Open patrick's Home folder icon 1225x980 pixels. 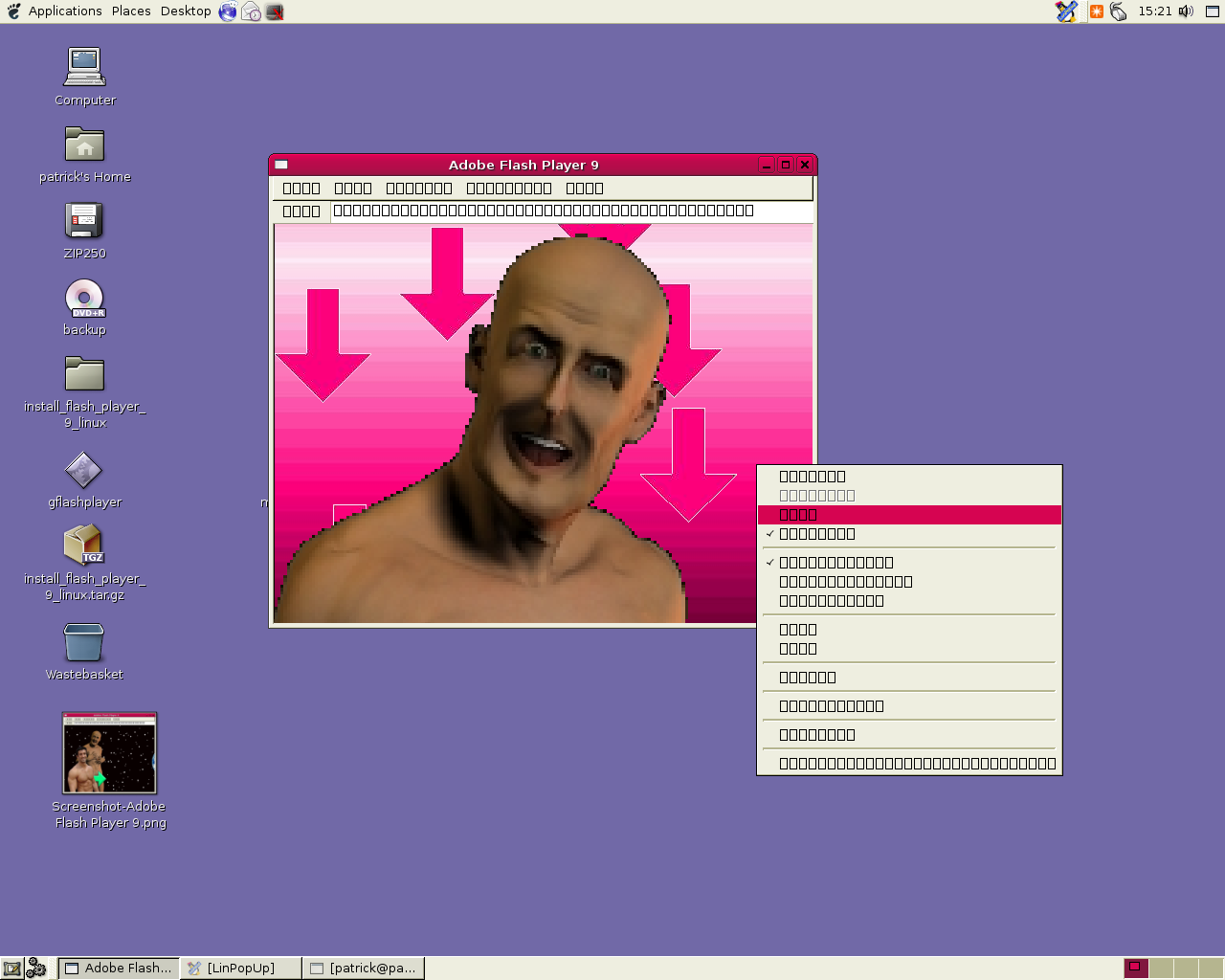[x=84, y=145]
